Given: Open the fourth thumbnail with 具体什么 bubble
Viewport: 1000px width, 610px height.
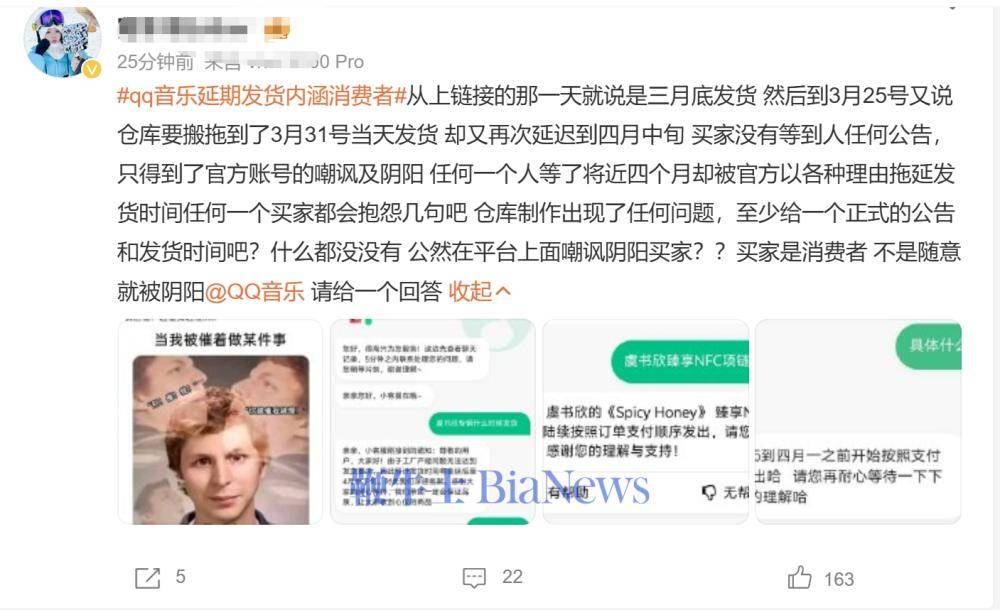Looking at the screenshot, I should coord(858,422).
